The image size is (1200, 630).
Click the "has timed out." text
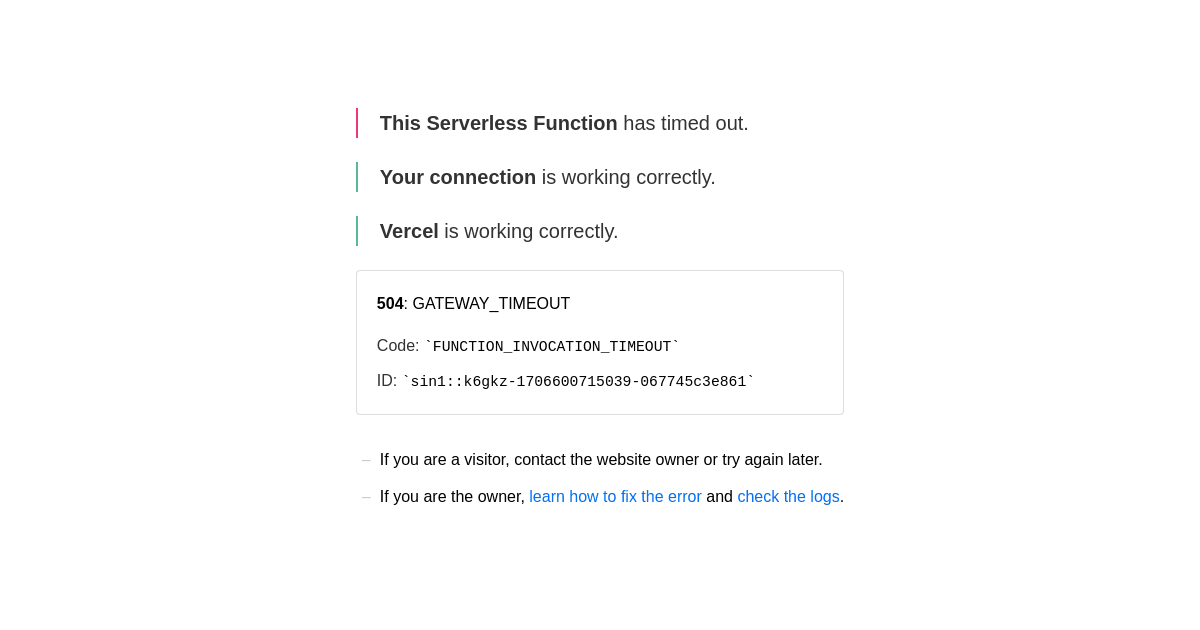tap(685, 123)
